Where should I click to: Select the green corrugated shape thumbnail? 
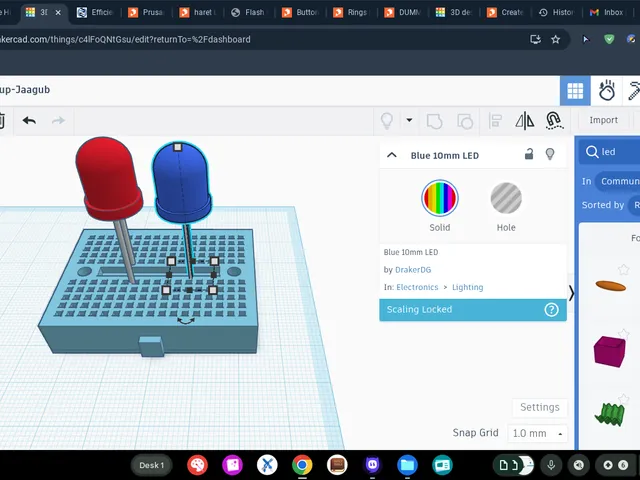point(610,414)
